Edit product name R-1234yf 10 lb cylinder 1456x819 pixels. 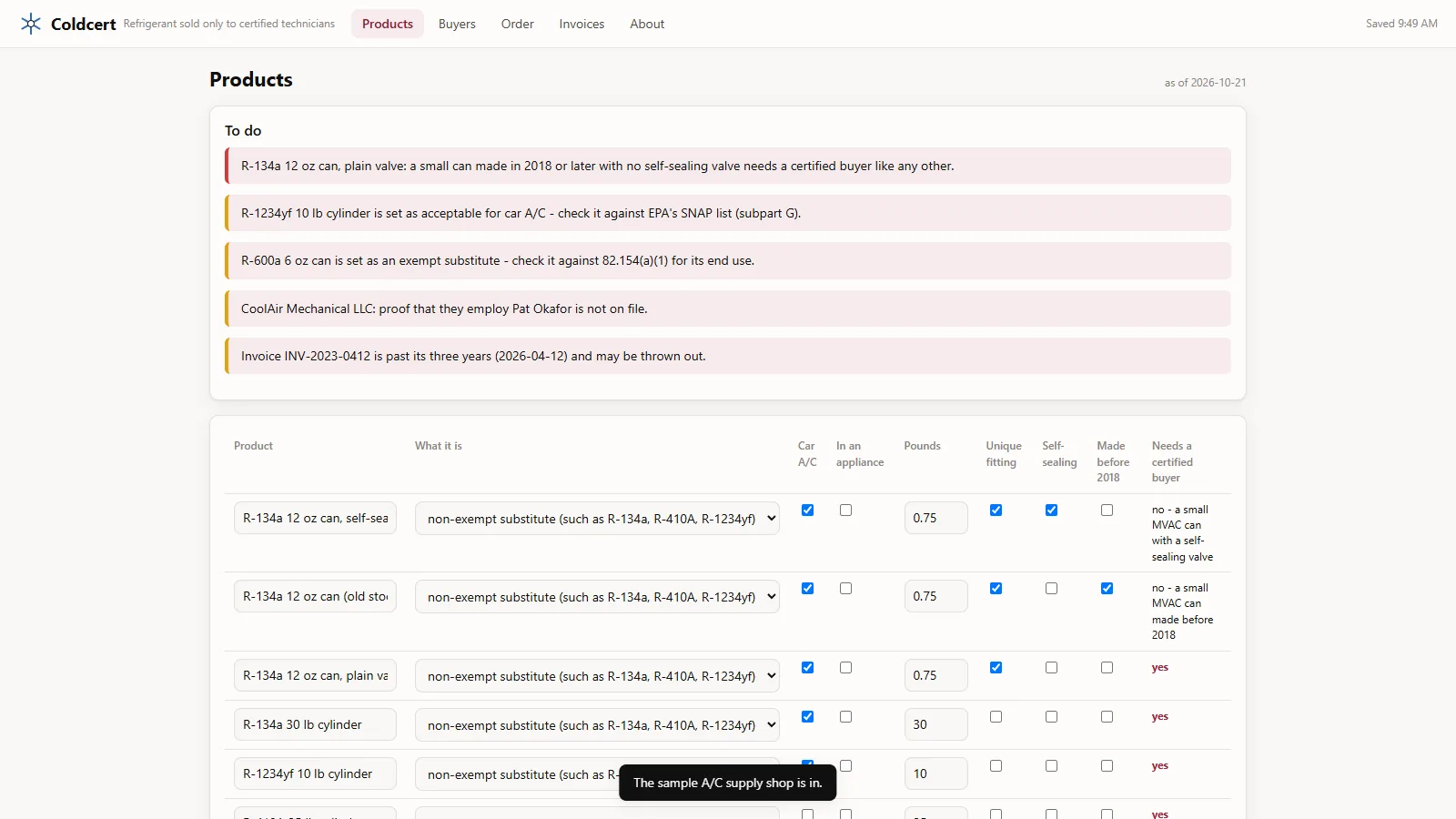315,773
